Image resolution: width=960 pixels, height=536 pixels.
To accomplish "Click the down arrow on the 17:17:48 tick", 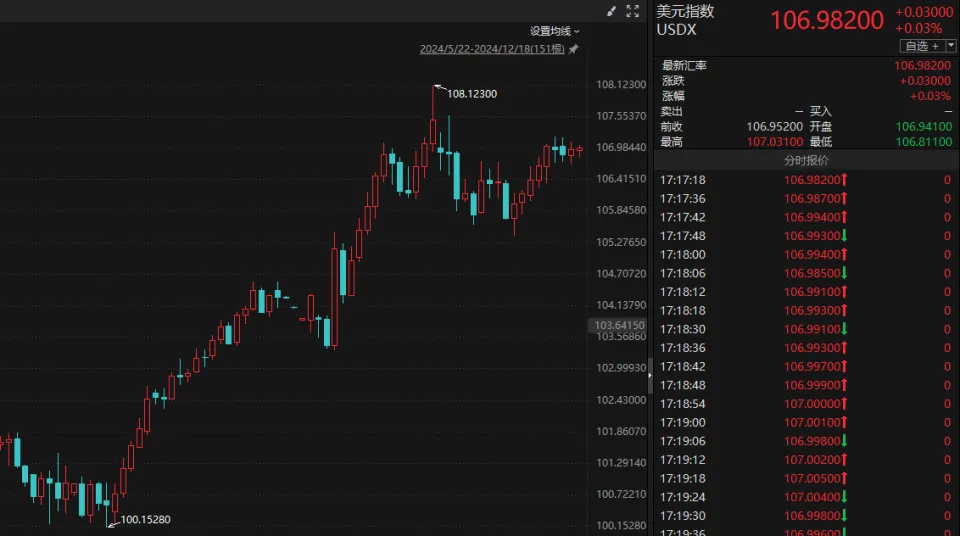I will click(x=844, y=236).
